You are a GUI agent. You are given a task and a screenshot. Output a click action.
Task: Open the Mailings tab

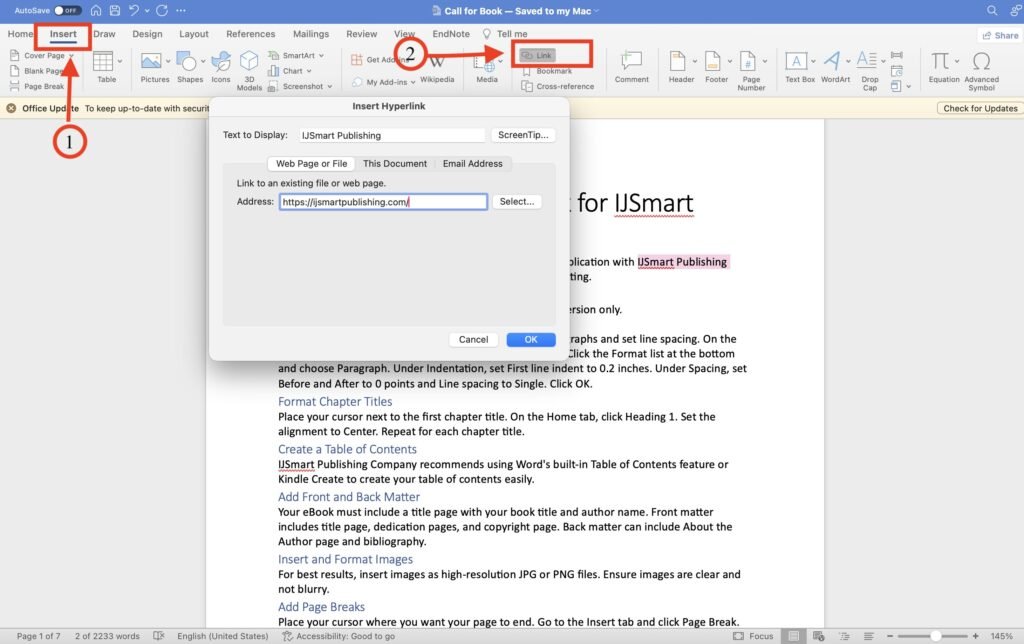pos(311,34)
